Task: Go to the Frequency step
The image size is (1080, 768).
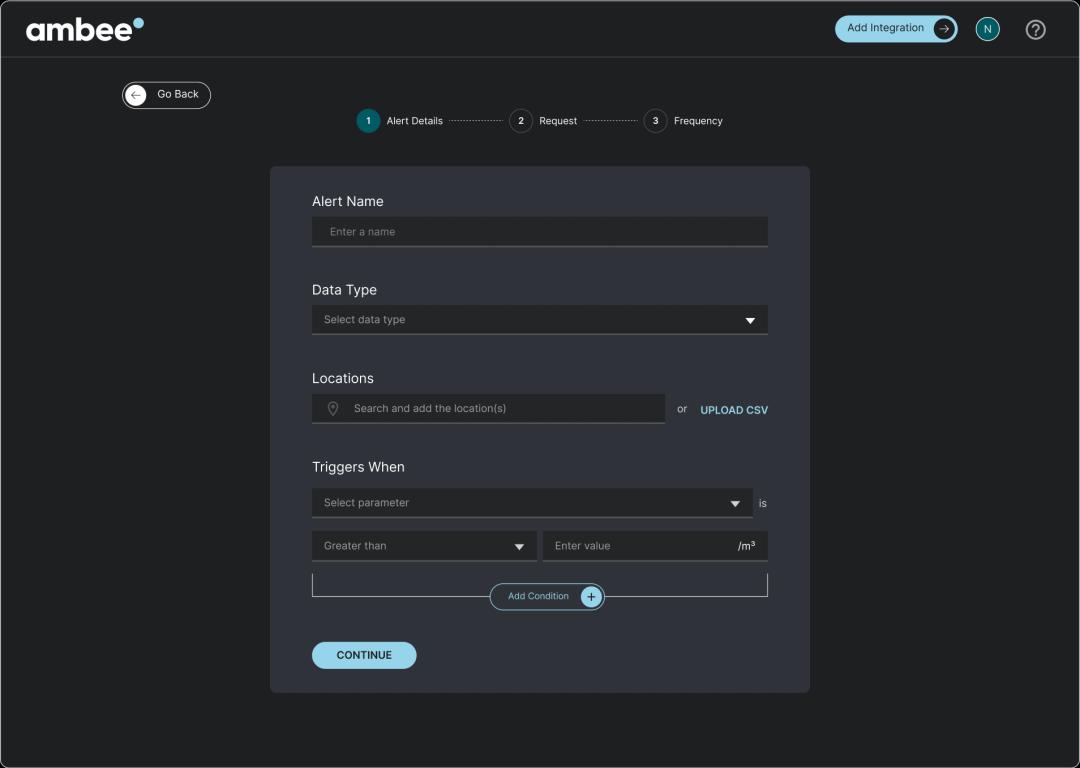Action: (697, 121)
